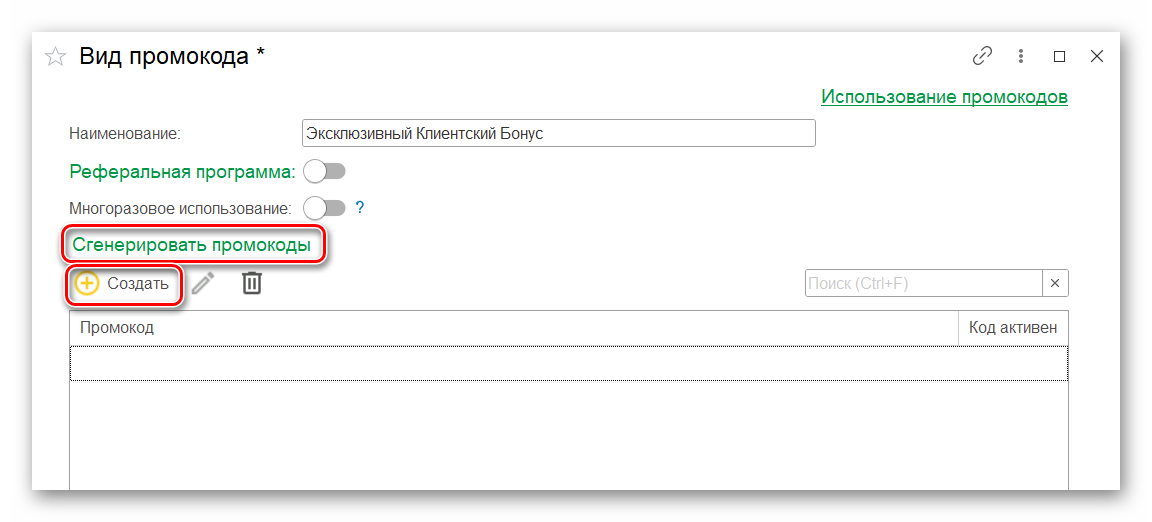Screen dimensions: 1152x522
Task: Focus the Наименование text field
Action: tap(558, 134)
